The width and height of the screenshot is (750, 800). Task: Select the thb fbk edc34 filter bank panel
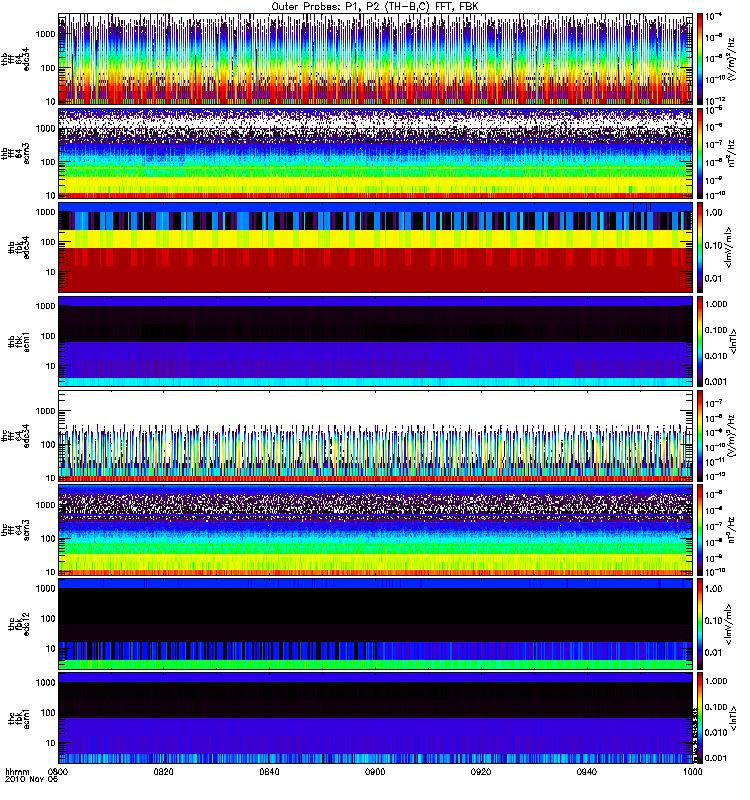click(376, 247)
